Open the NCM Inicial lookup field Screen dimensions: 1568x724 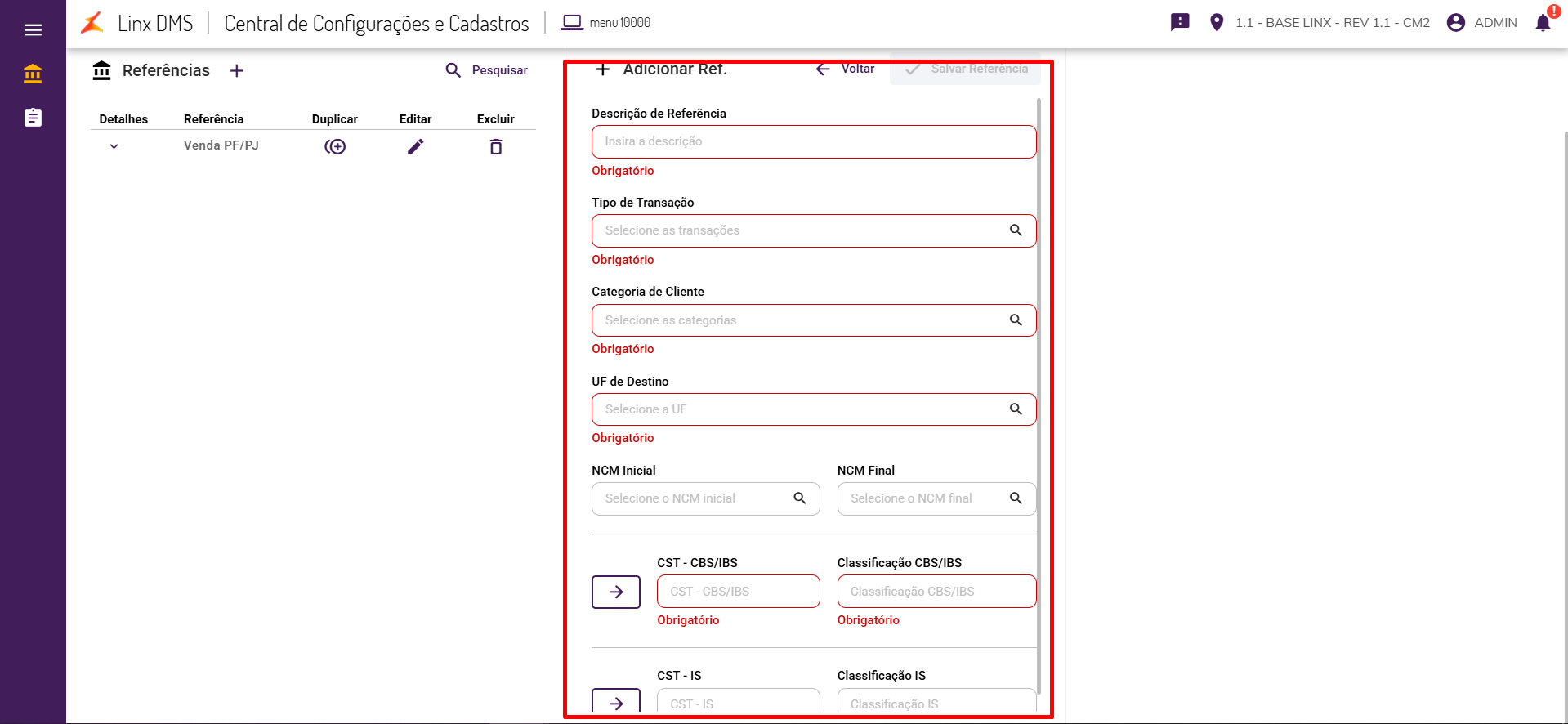click(x=705, y=498)
